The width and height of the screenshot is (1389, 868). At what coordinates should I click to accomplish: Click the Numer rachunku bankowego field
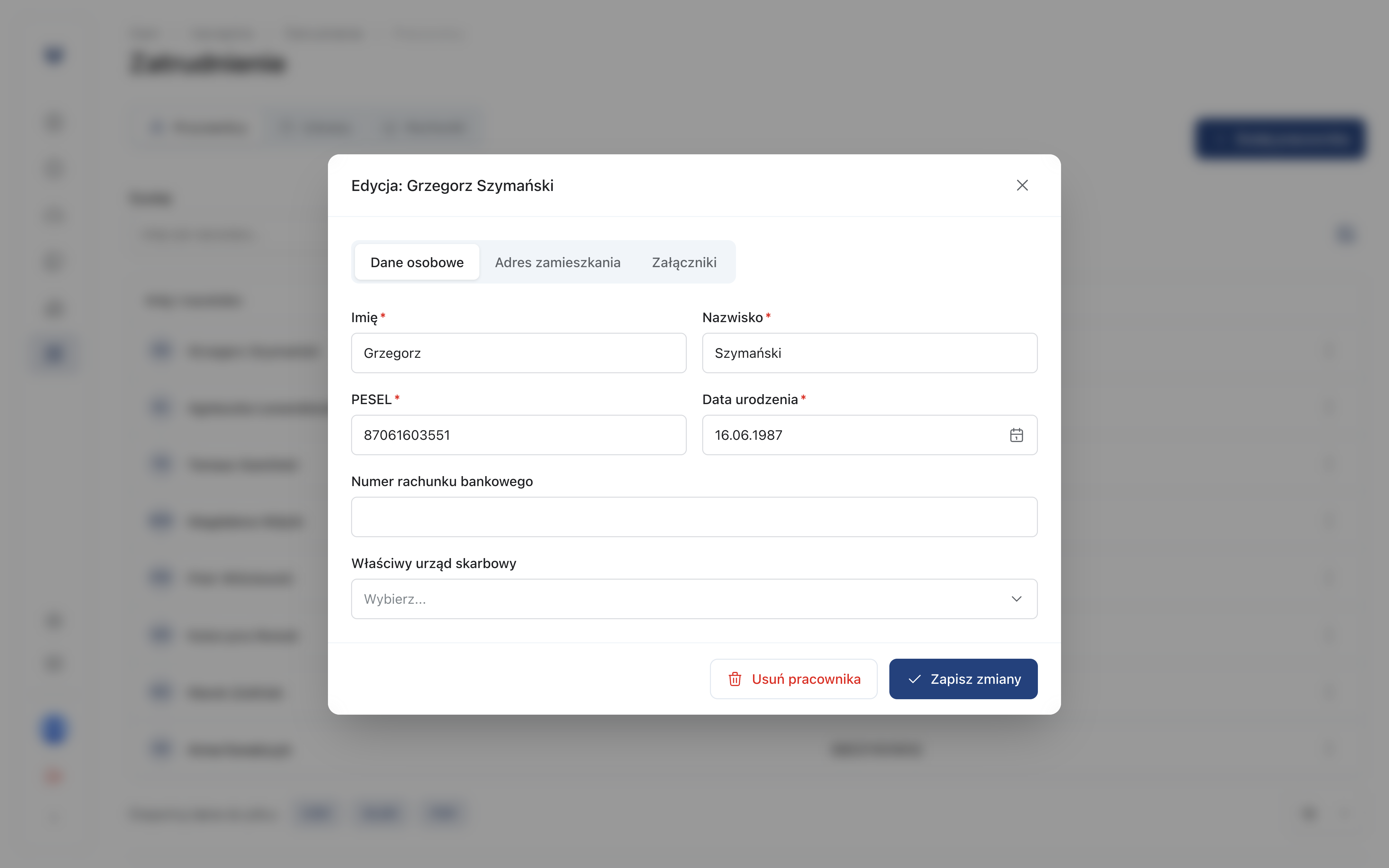[x=694, y=517]
